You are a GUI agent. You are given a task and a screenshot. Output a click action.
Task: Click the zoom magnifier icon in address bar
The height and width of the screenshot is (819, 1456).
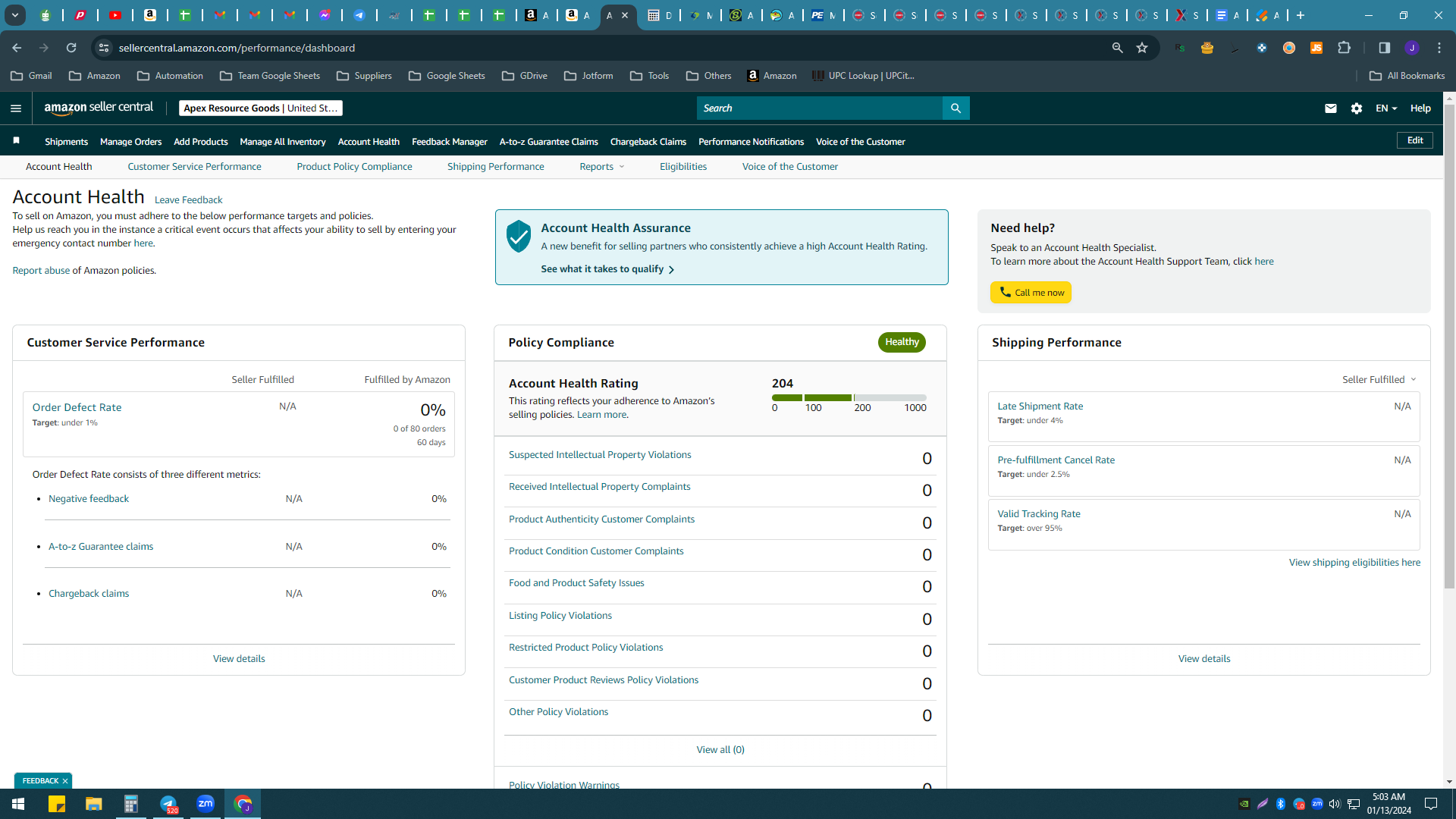point(1117,48)
